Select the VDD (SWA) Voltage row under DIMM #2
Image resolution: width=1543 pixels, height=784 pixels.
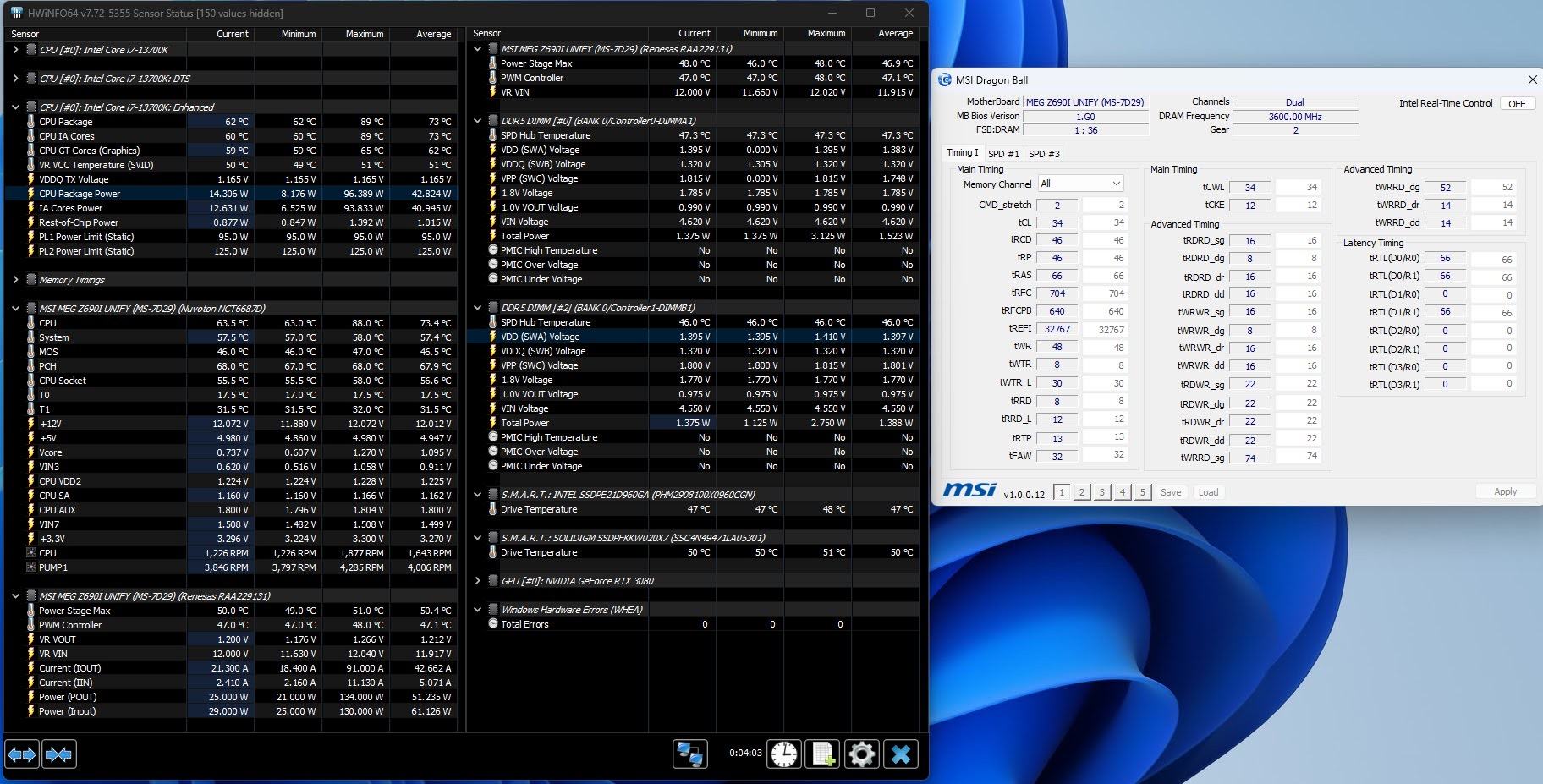[x=693, y=337]
